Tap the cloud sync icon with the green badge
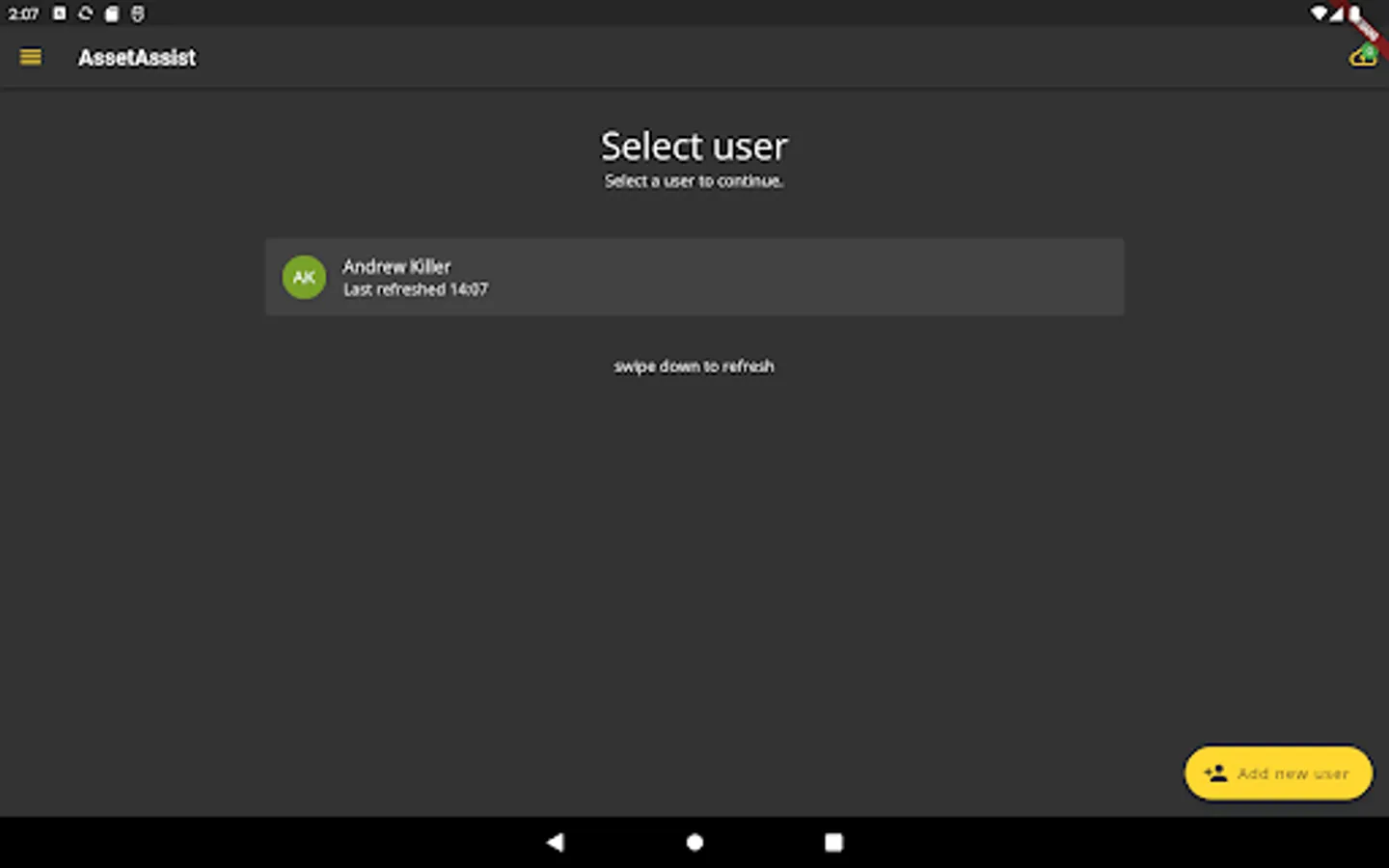This screenshot has width=1389, height=868. pyautogui.click(x=1363, y=56)
